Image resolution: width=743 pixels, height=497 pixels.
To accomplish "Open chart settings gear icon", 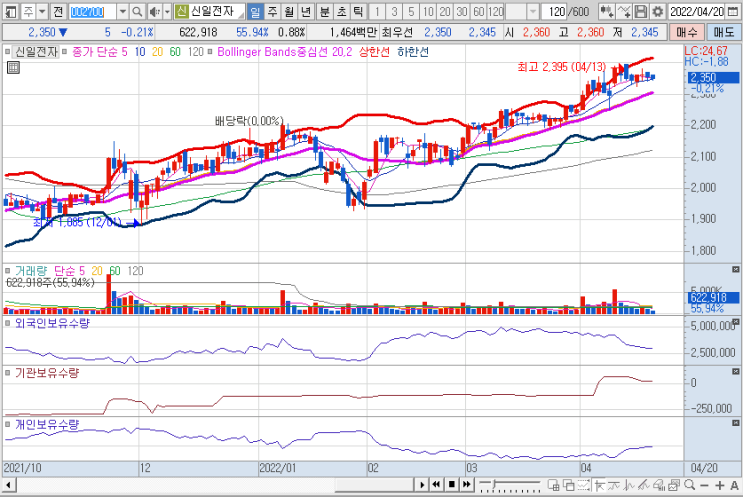I will tap(657, 11).
